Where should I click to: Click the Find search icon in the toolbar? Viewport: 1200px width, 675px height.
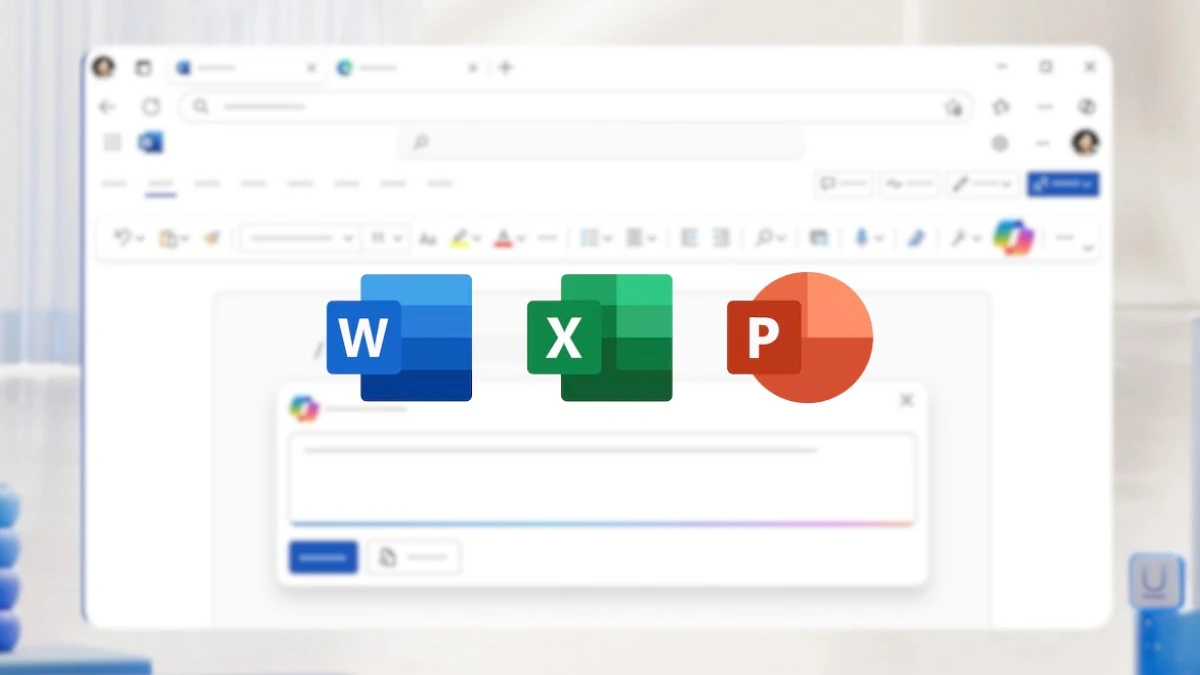point(764,238)
